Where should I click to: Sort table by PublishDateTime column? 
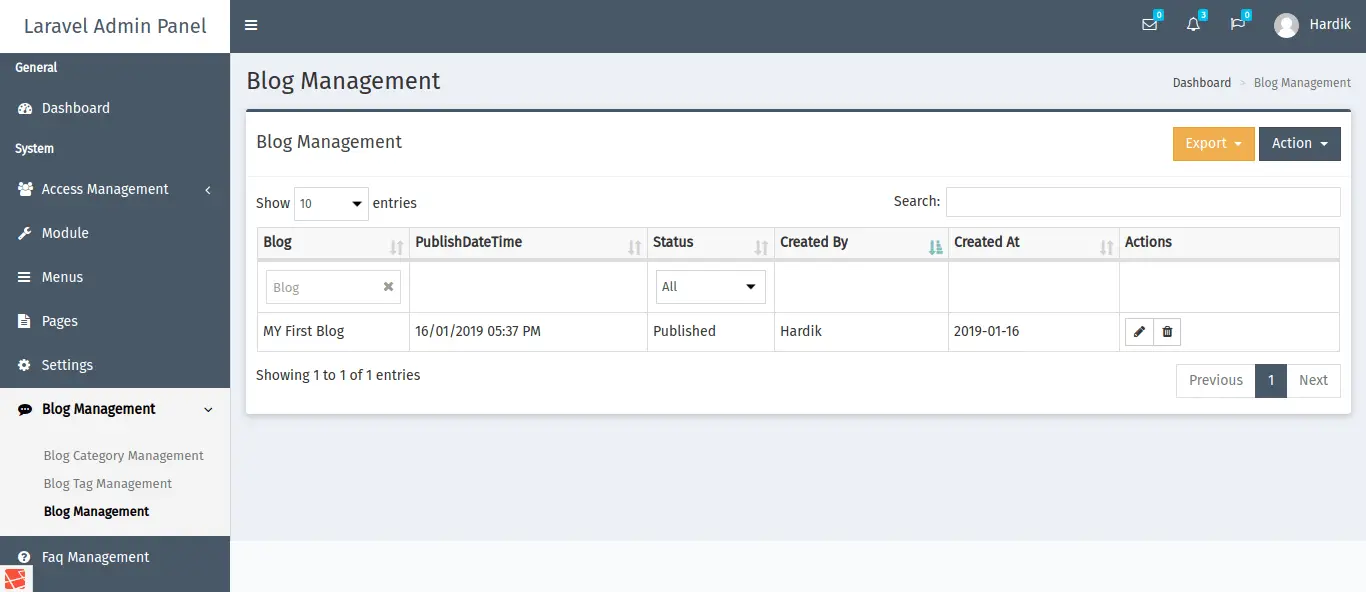click(x=528, y=243)
